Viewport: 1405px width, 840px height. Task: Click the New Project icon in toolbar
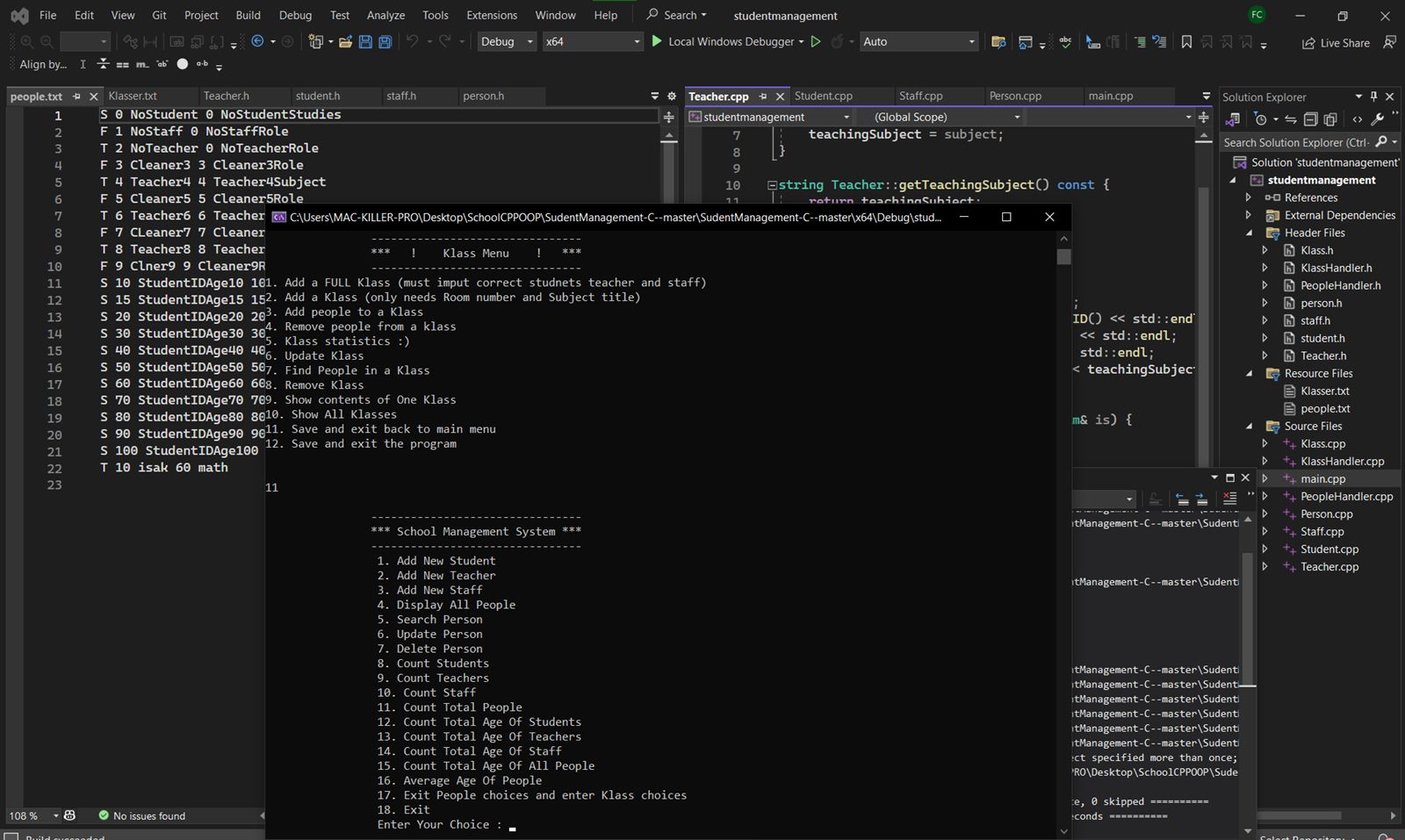click(316, 41)
